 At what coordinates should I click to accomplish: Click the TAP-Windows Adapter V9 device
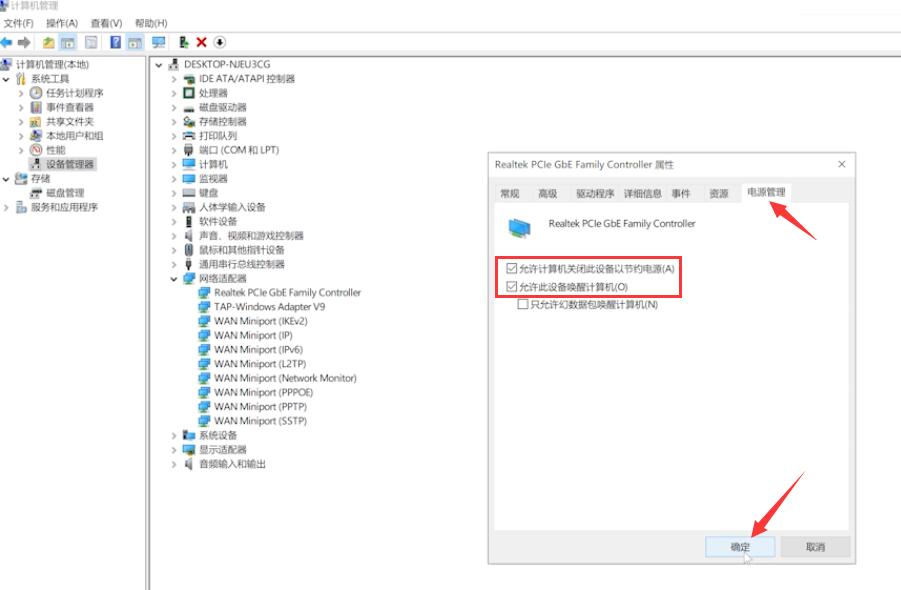coord(269,307)
